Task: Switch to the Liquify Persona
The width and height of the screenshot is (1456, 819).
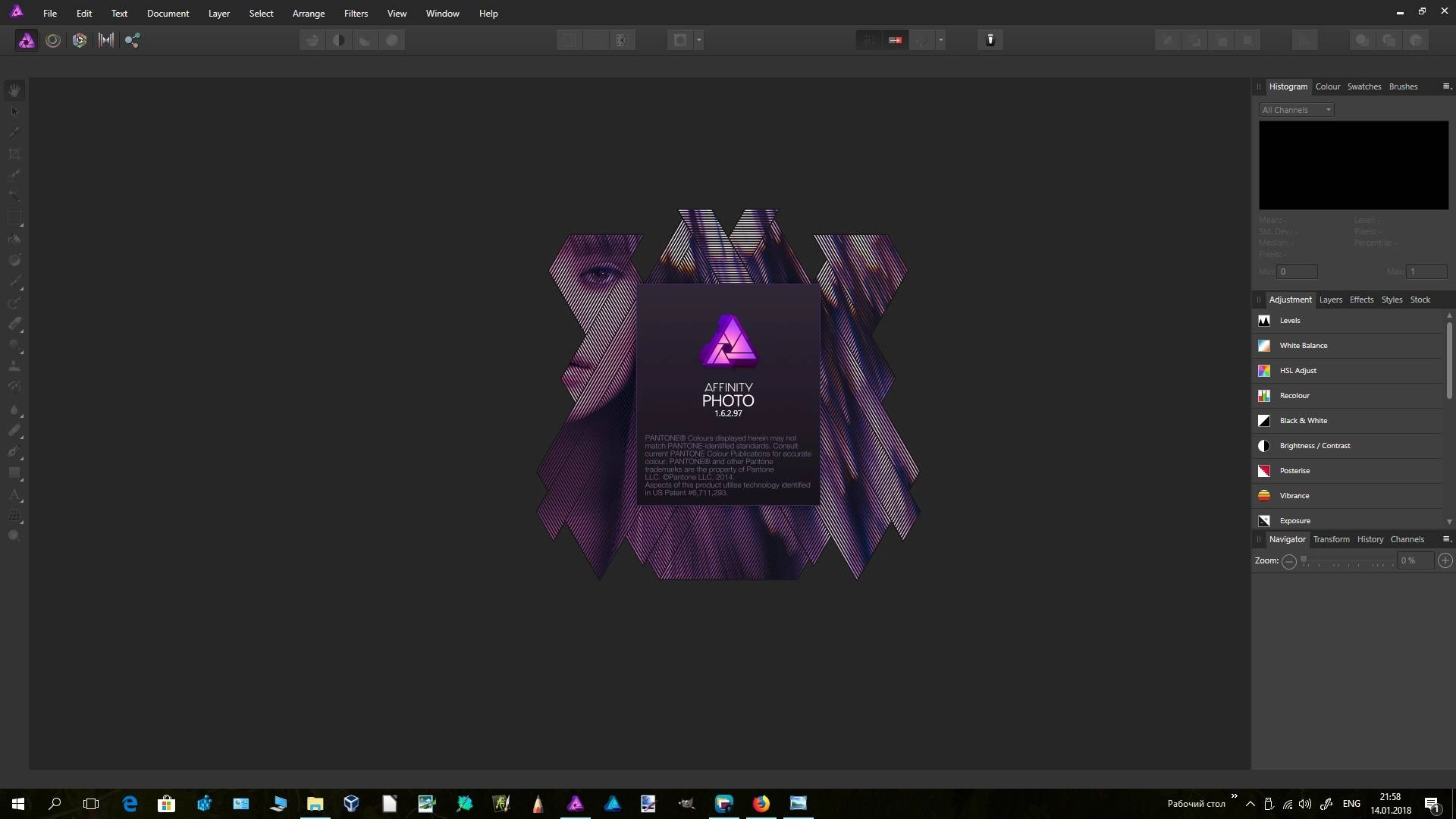Action: click(53, 40)
